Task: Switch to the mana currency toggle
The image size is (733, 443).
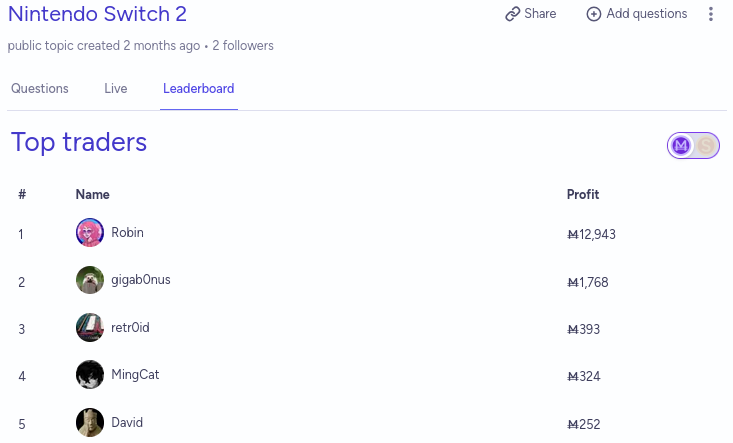Action: tap(681, 146)
